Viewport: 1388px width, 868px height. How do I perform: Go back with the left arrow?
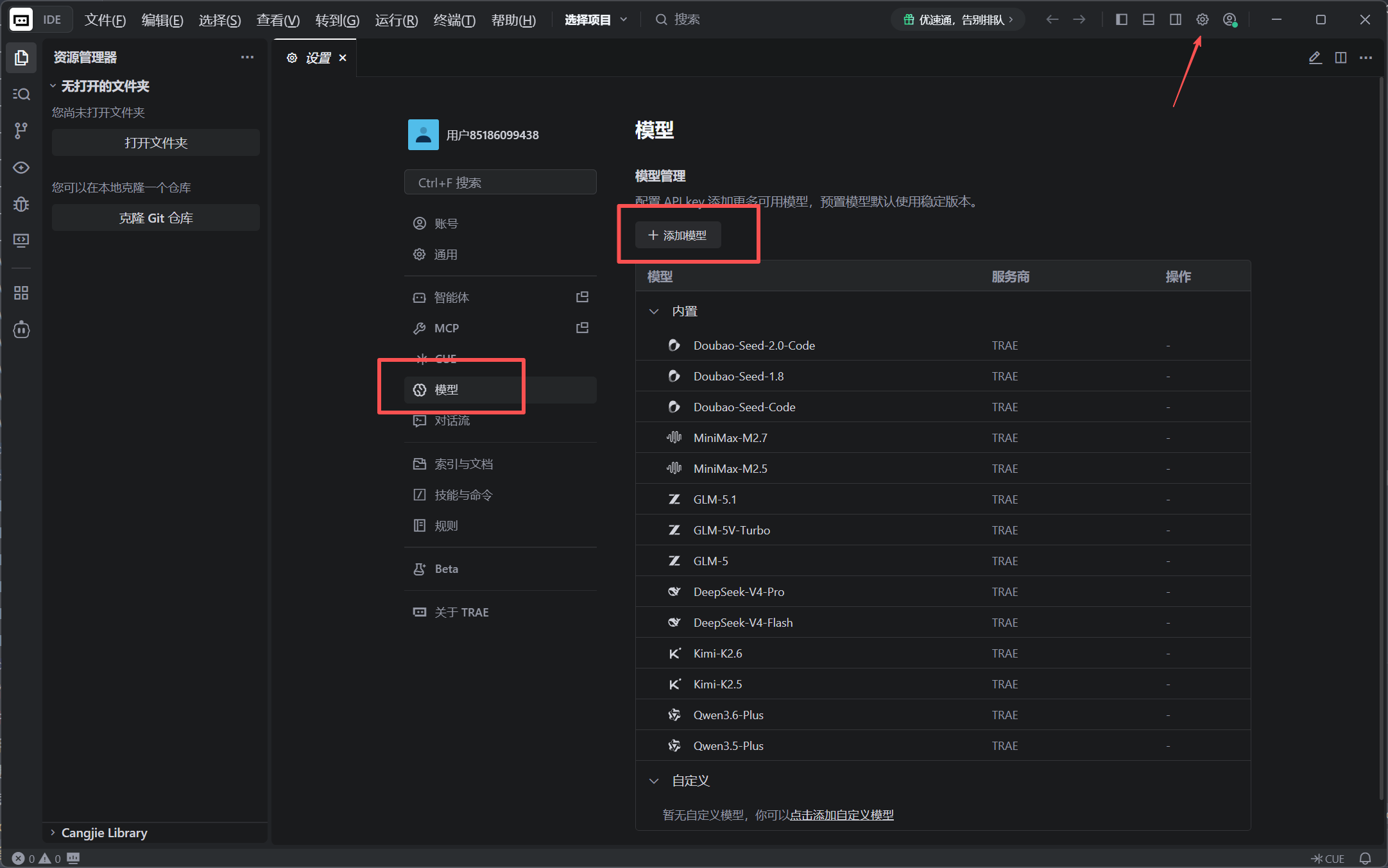click(1052, 20)
